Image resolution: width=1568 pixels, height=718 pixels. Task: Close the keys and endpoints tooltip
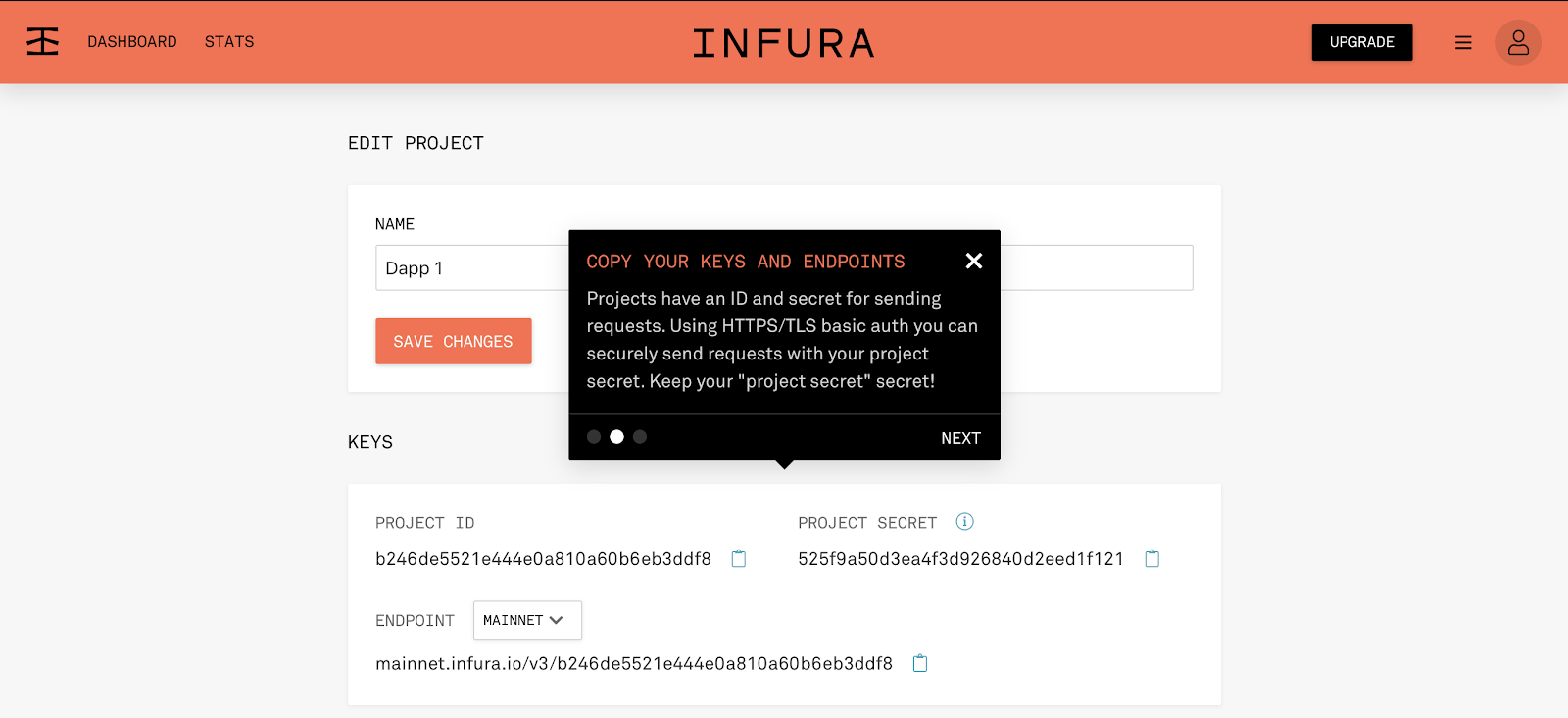pos(973,261)
